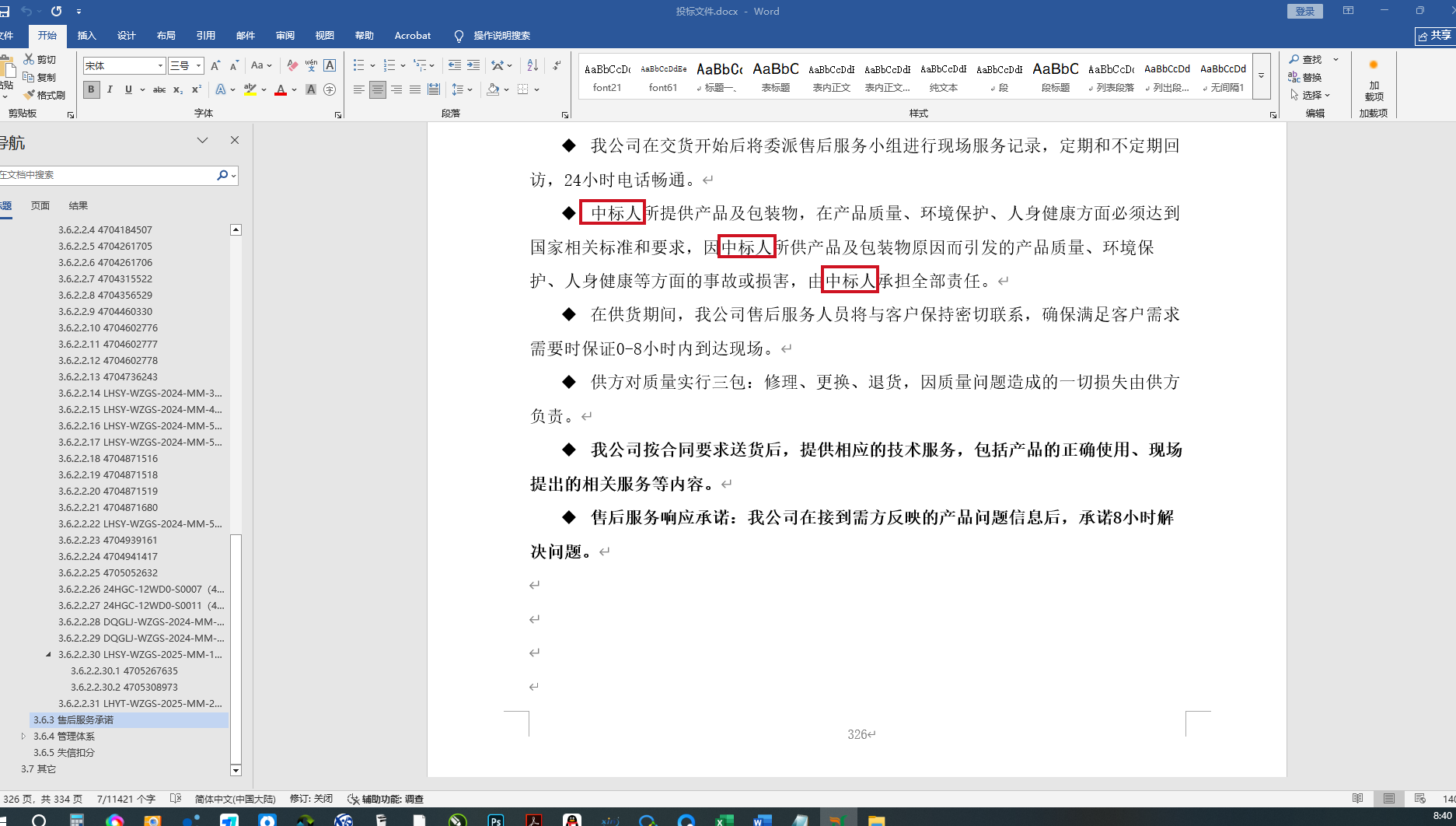Toggle Bold formatting
This screenshot has width=1456, height=826.
click(x=91, y=89)
